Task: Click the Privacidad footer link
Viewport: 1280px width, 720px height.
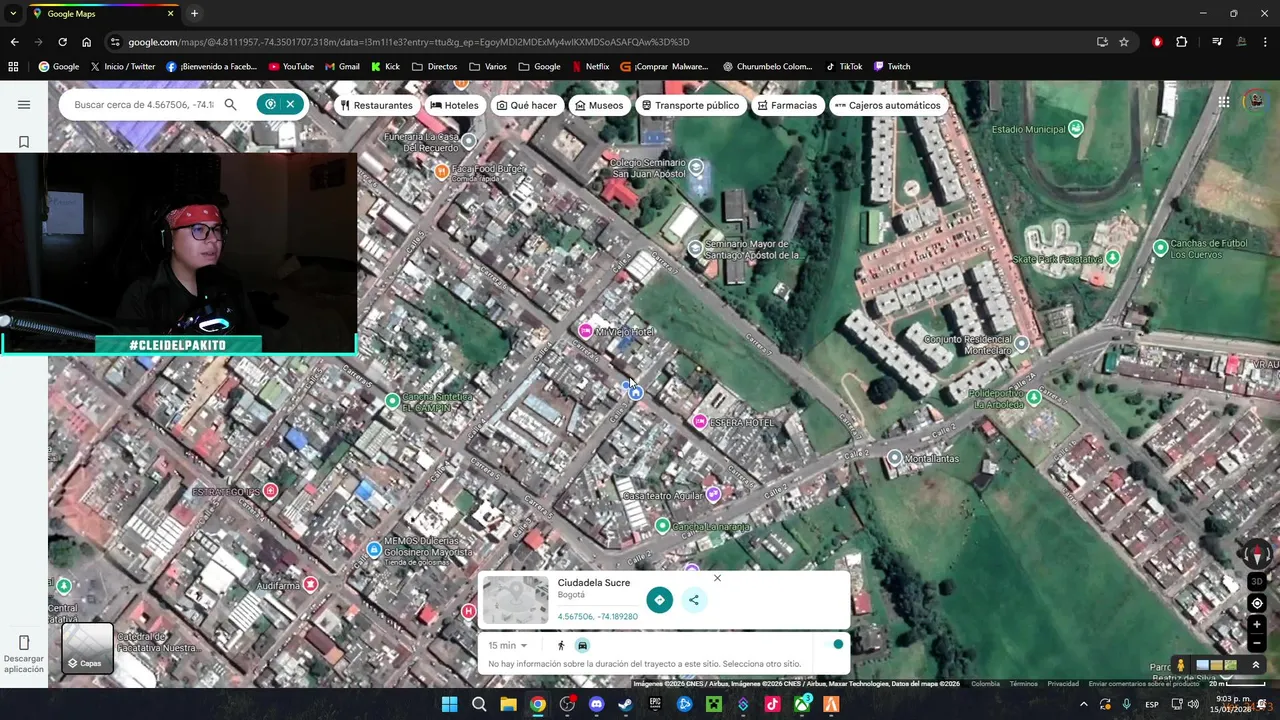Action: click(x=1063, y=684)
